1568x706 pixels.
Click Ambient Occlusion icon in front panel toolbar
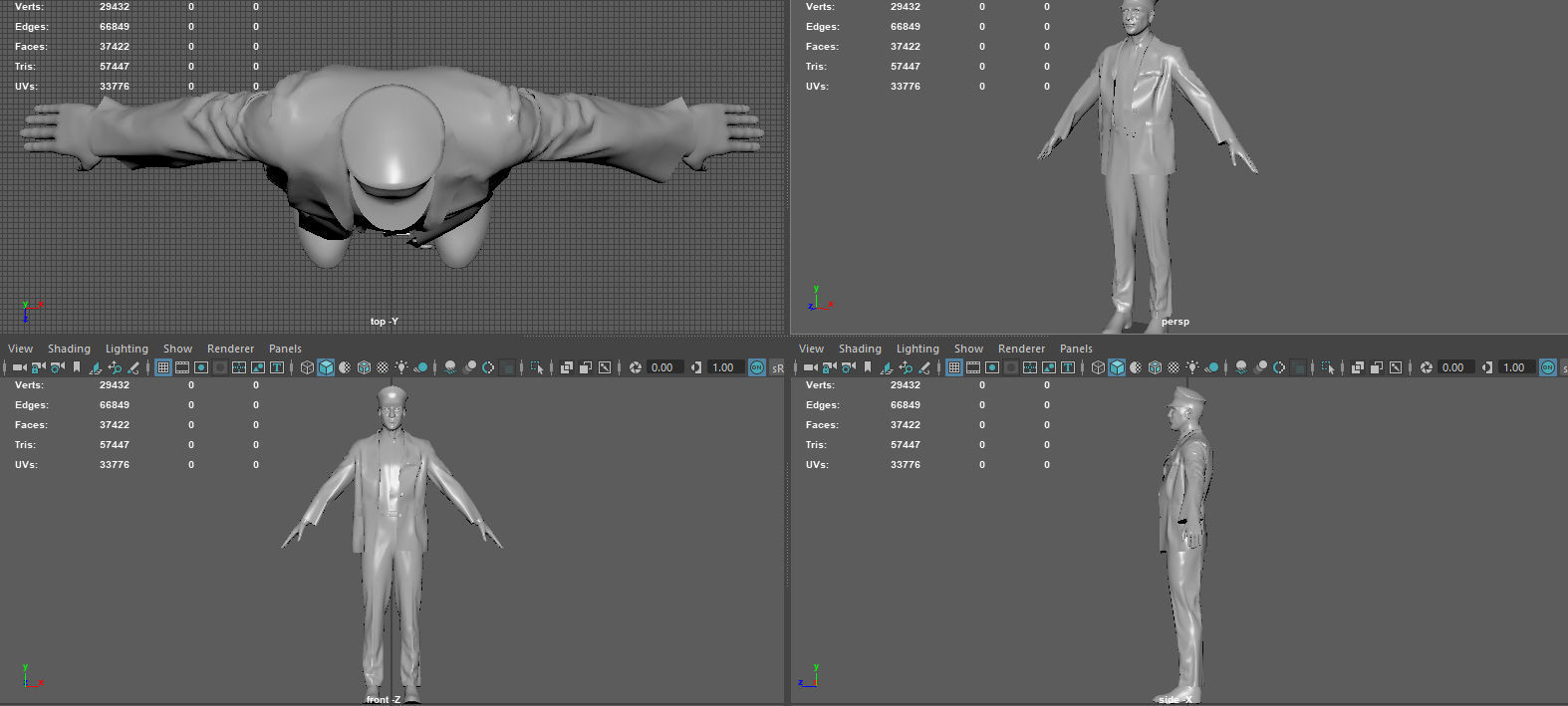(x=450, y=367)
